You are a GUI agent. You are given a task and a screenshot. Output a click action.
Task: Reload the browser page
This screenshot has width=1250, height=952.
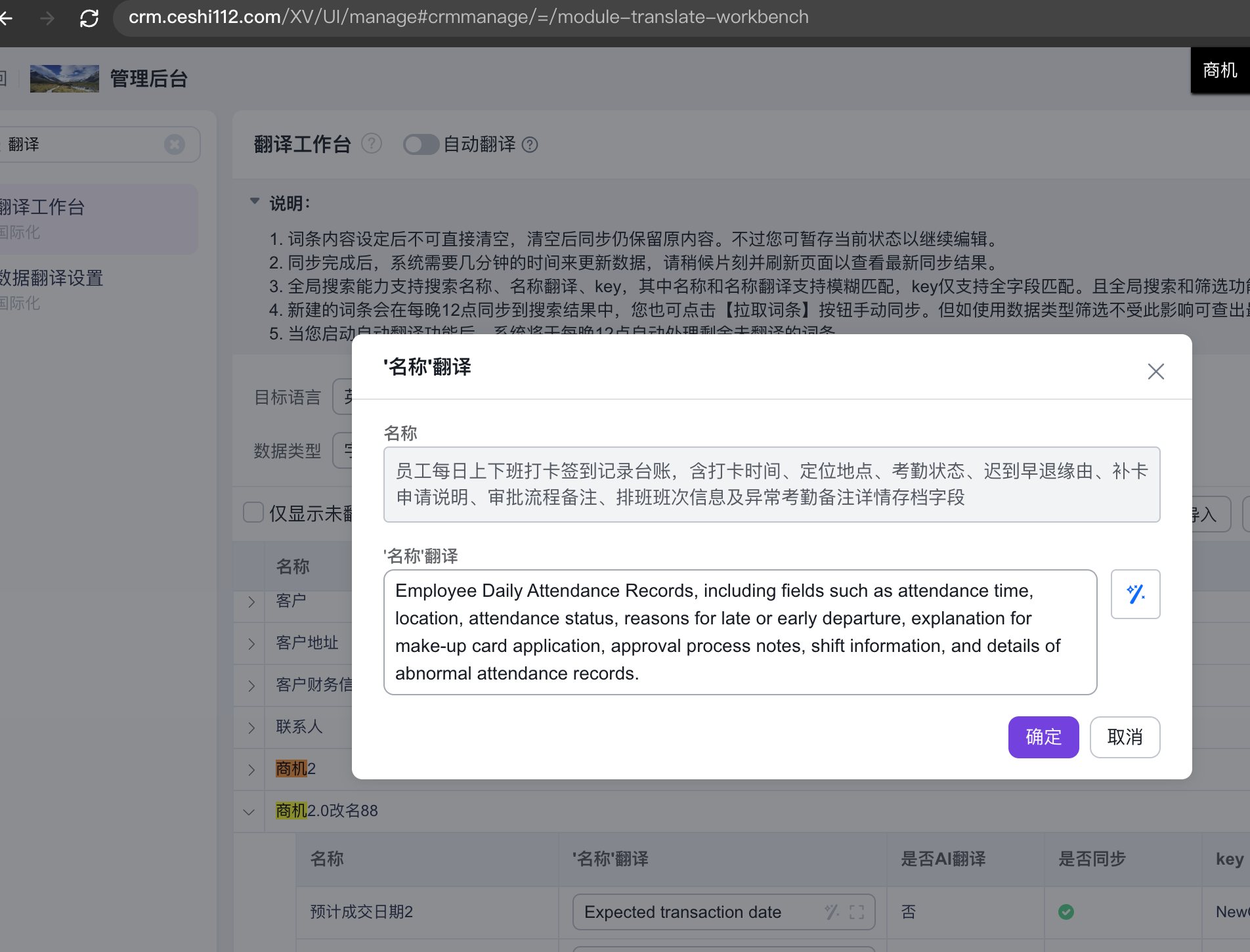pyautogui.click(x=89, y=18)
